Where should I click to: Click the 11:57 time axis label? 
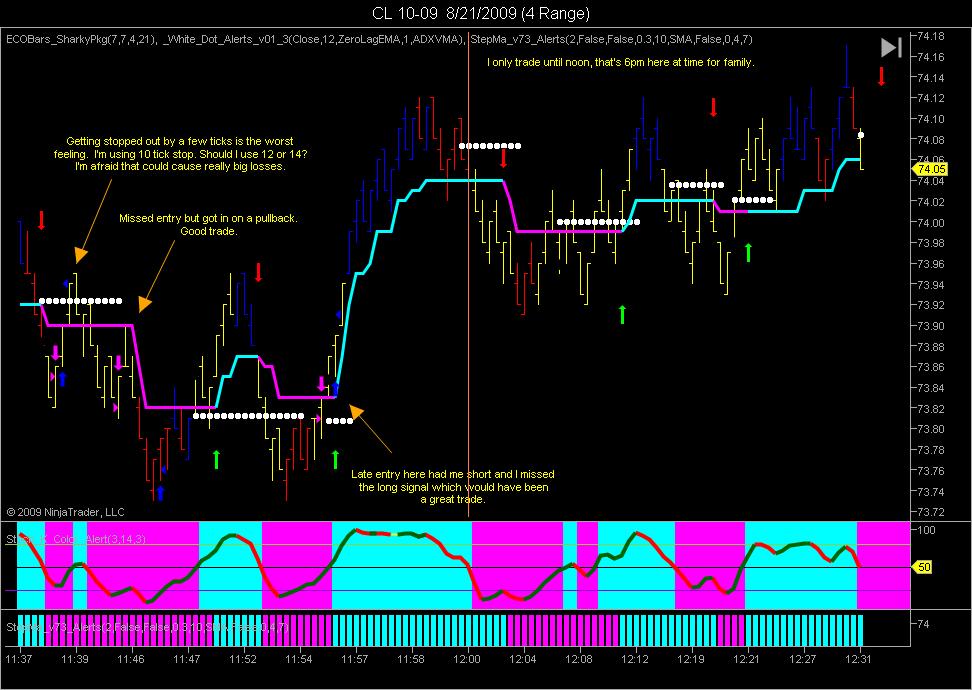[355, 658]
